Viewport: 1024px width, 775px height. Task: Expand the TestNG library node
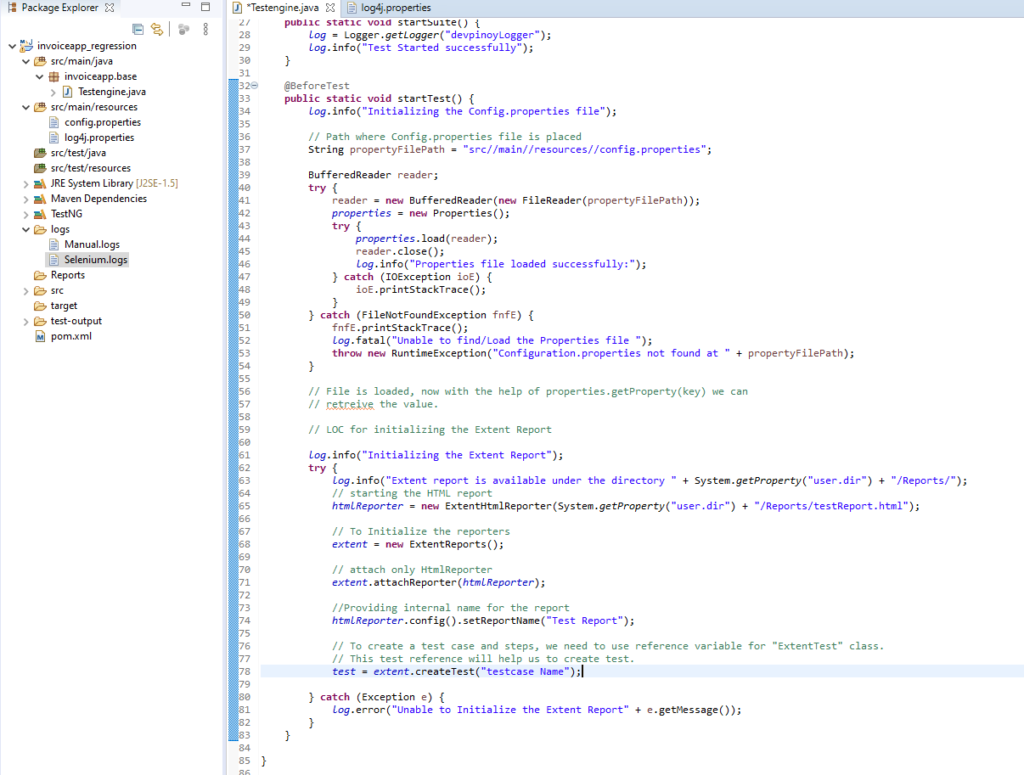[x=26, y=214]
